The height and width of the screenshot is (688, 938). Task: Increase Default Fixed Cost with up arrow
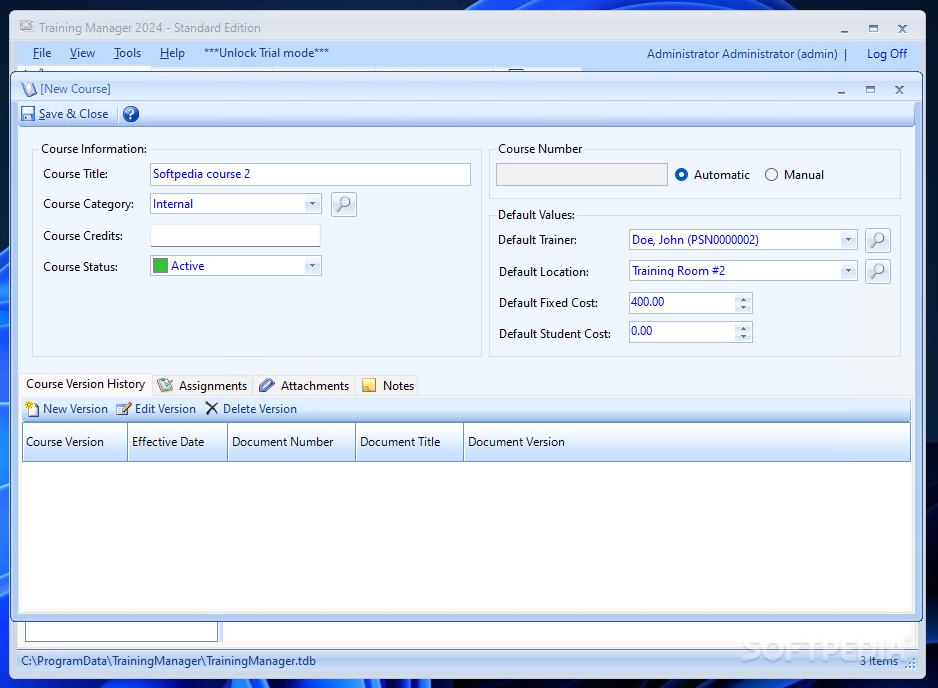[x=743, y=299]
